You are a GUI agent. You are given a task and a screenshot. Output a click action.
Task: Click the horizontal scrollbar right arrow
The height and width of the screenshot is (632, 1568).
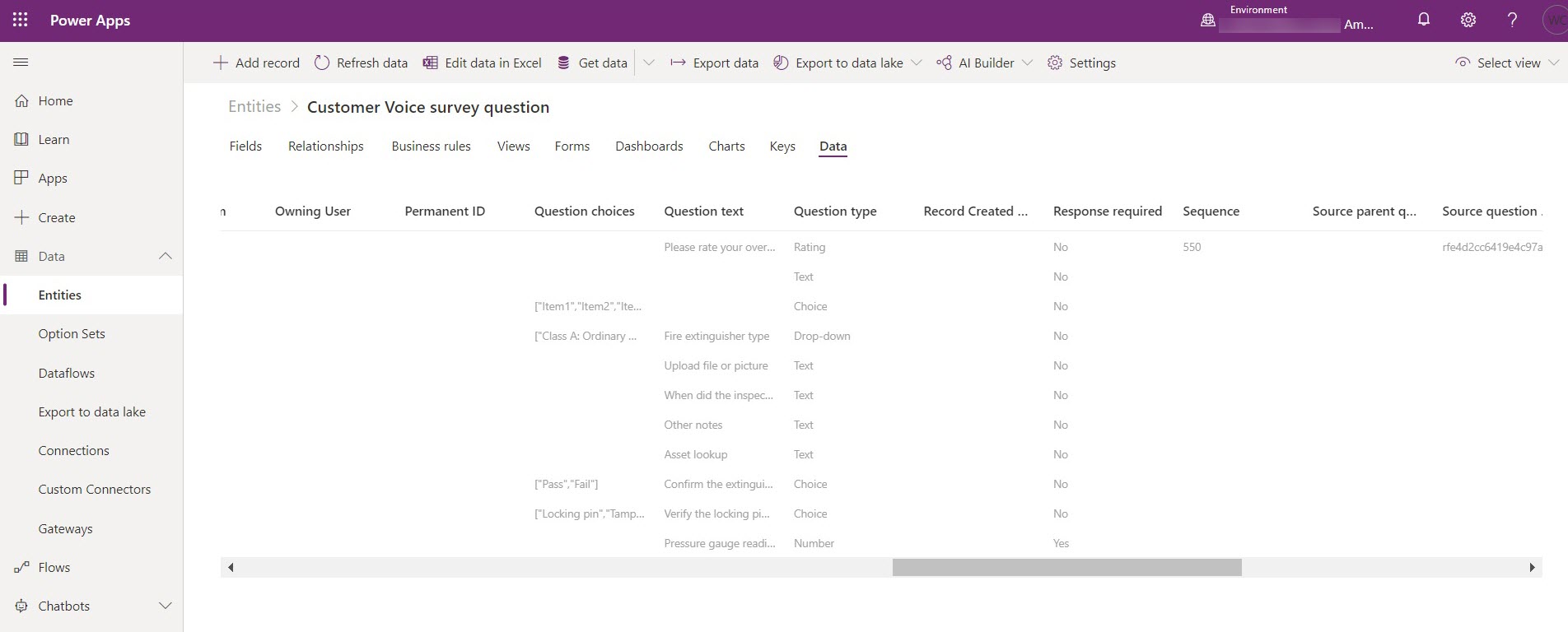[1531, 567]
